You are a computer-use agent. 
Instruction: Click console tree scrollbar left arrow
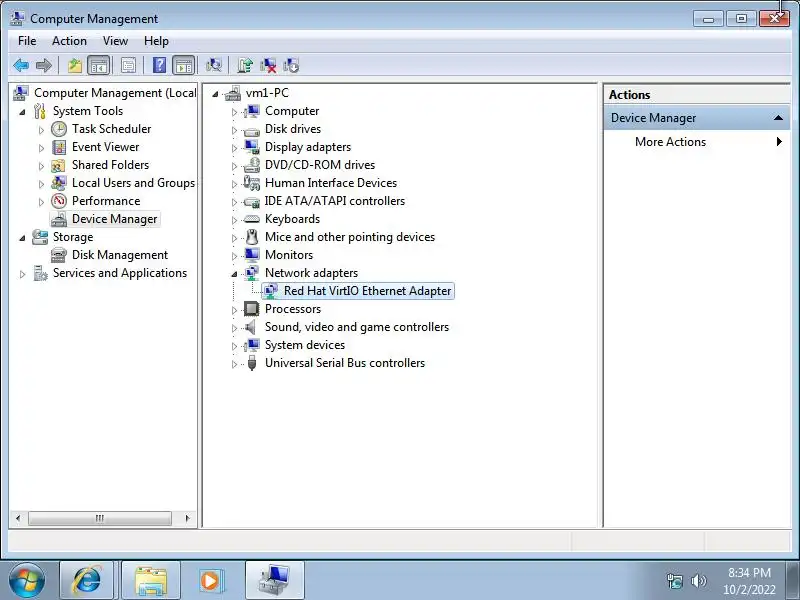point(18,518)
